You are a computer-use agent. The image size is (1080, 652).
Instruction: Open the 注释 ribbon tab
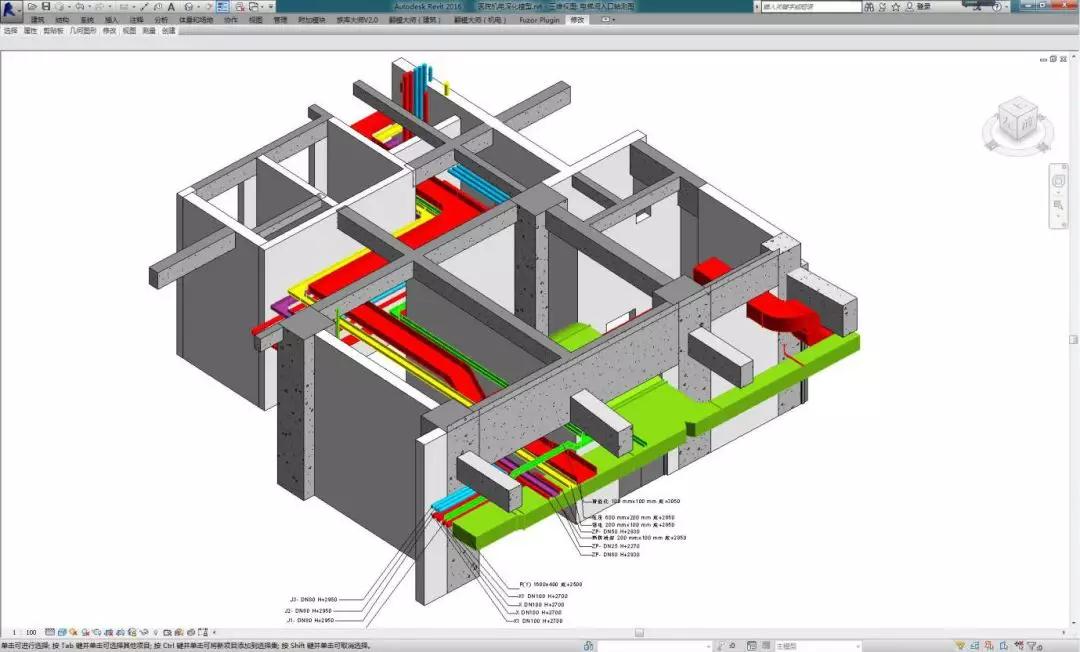(136, 20)
